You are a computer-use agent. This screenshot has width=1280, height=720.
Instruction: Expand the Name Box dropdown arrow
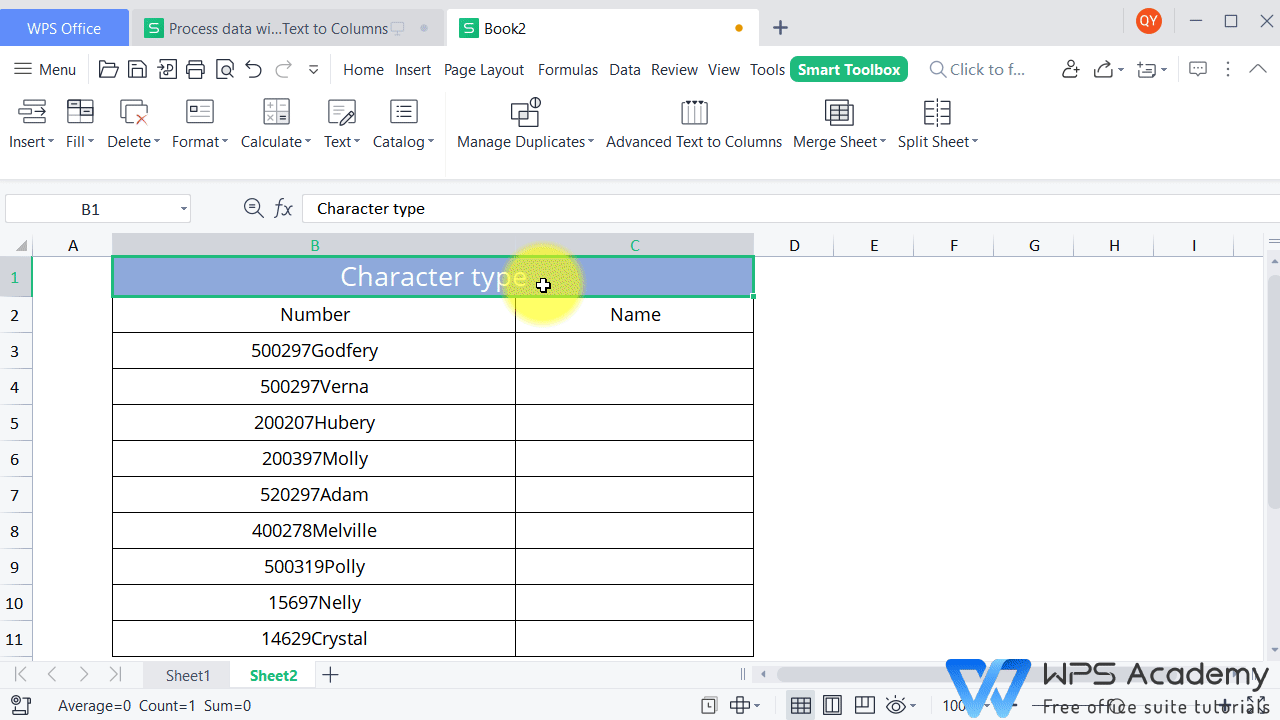(x=184, y=209)
